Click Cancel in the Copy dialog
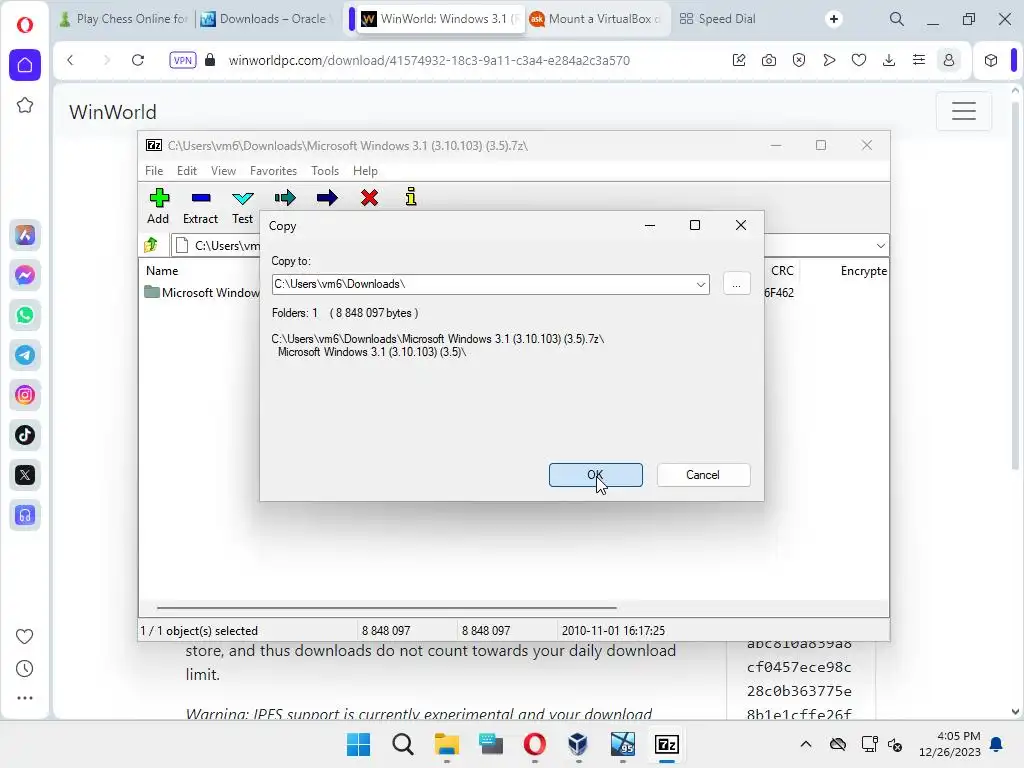This screenshot has height=768, width=1024. (703, 475)
